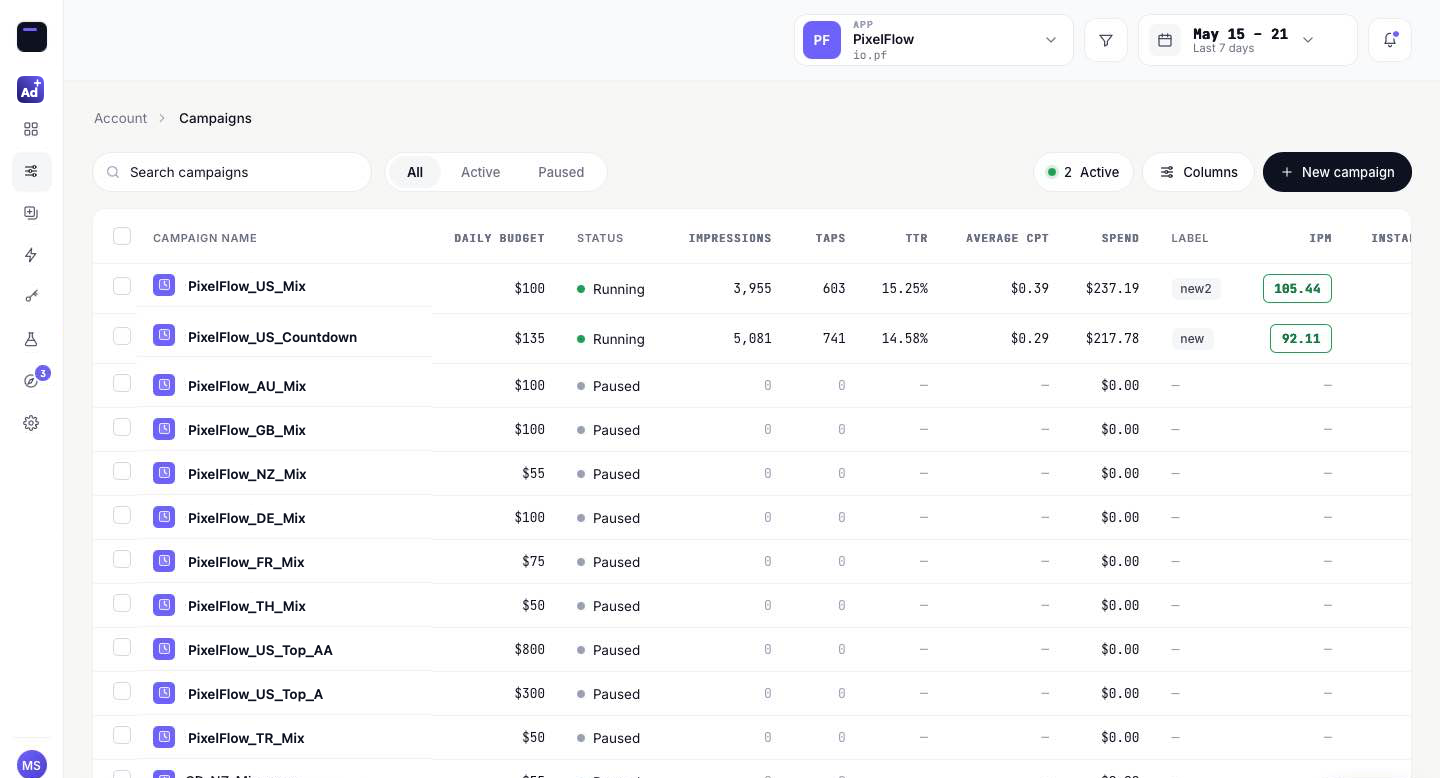Open the PixelFlow_US_Top_AA campaign name
This screenshot has height=778, width=1440.
click(260, 650)
